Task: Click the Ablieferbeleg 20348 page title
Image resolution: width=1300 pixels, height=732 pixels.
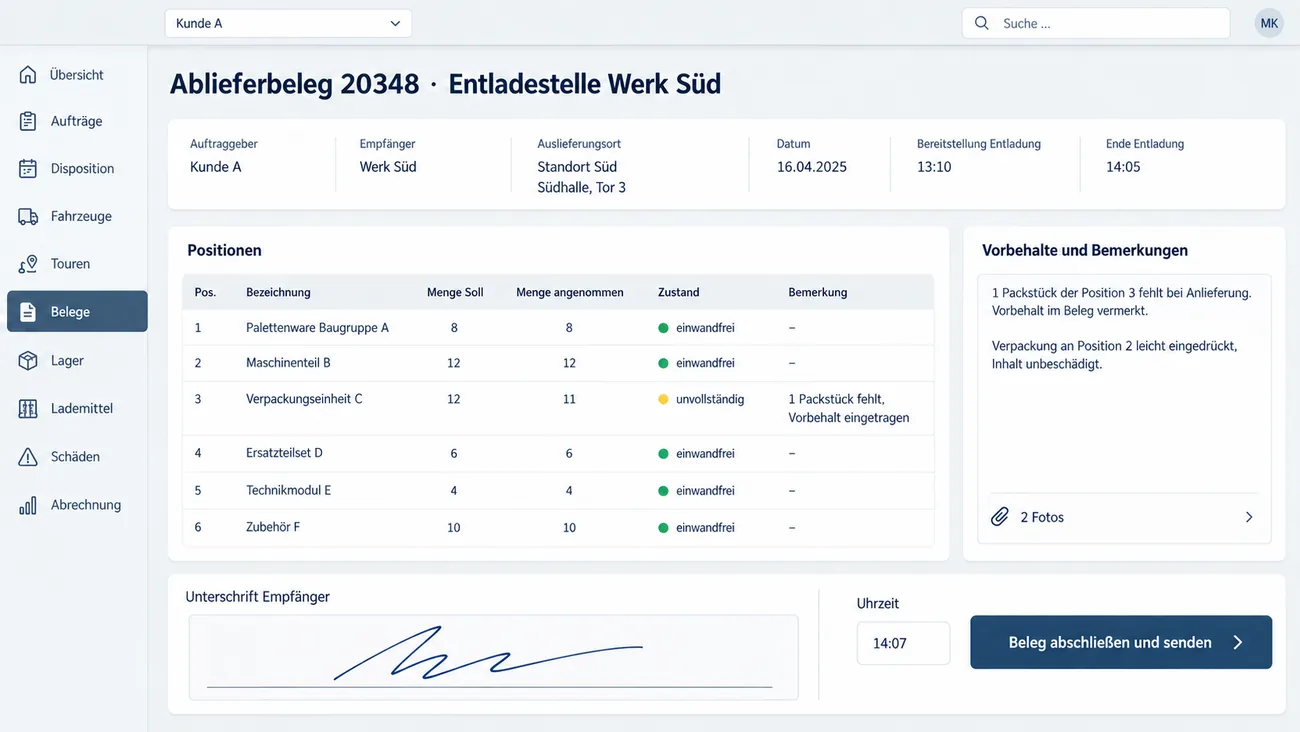Action: (294, 83)
